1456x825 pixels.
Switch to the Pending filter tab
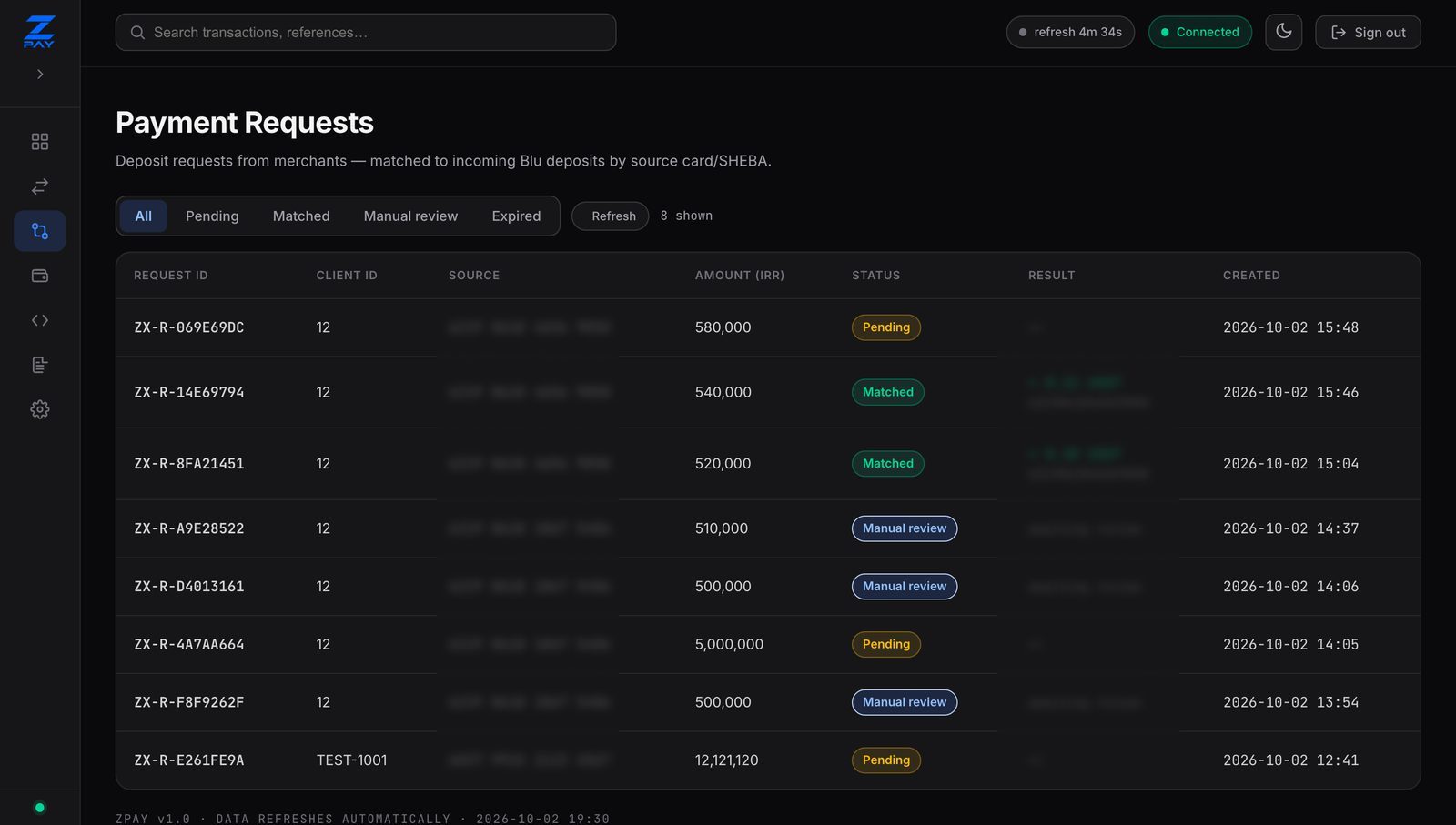pos(212,216)
